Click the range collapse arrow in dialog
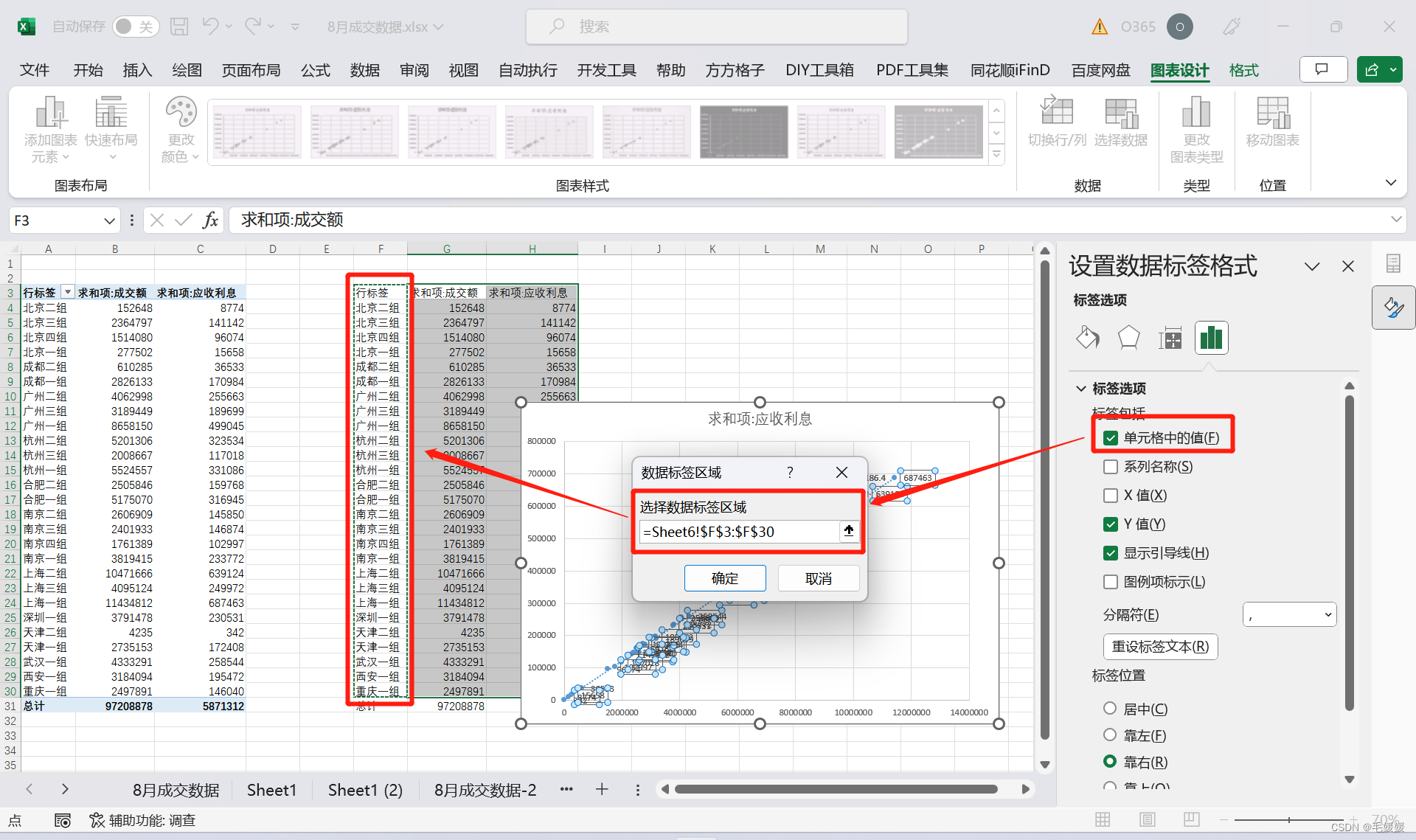This screenshot has width=1416, height=840. pos(849,531)
